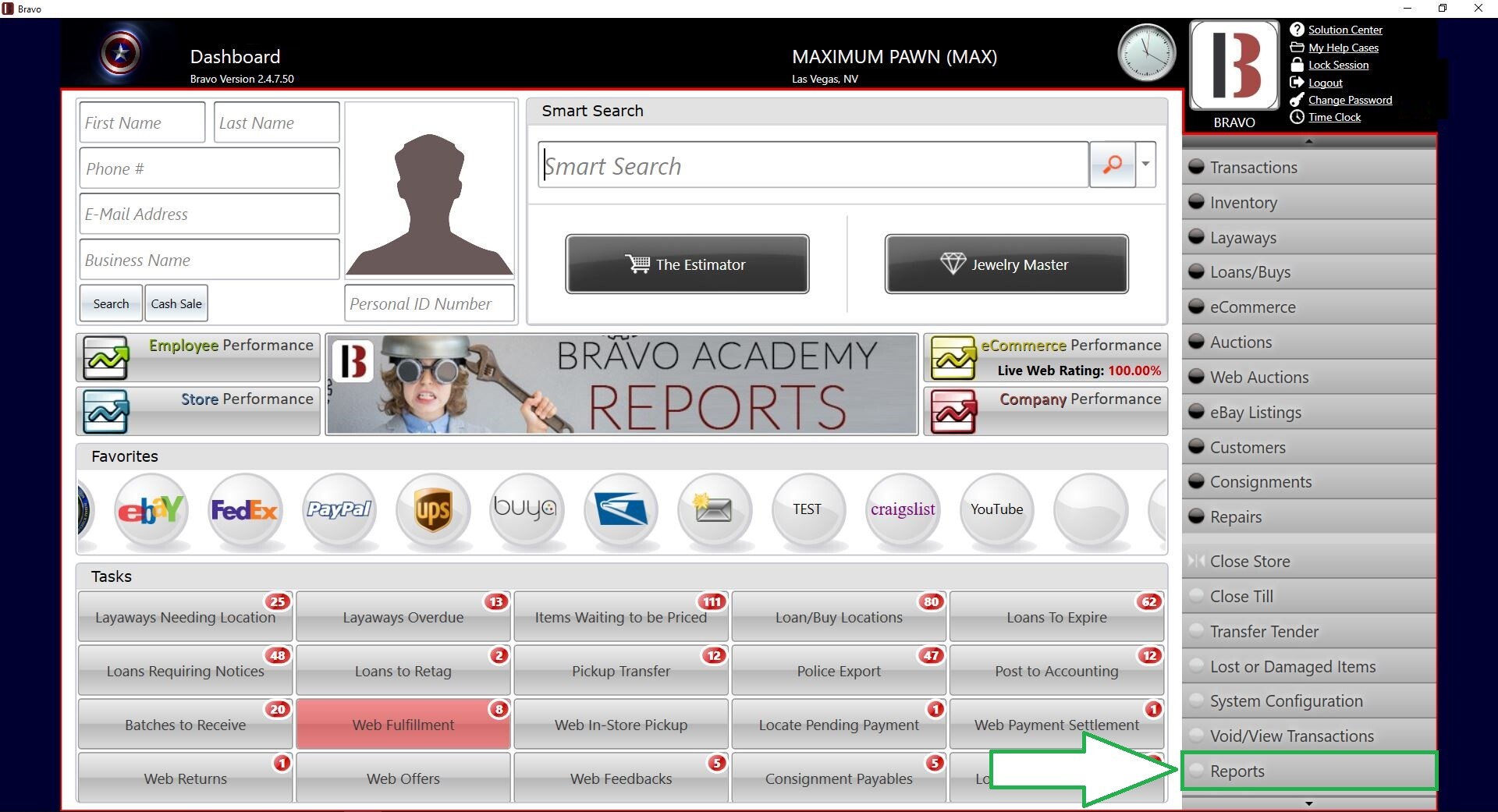Open Company Performance chart icon
The image size is (1498, 812).
coord(953,411)
